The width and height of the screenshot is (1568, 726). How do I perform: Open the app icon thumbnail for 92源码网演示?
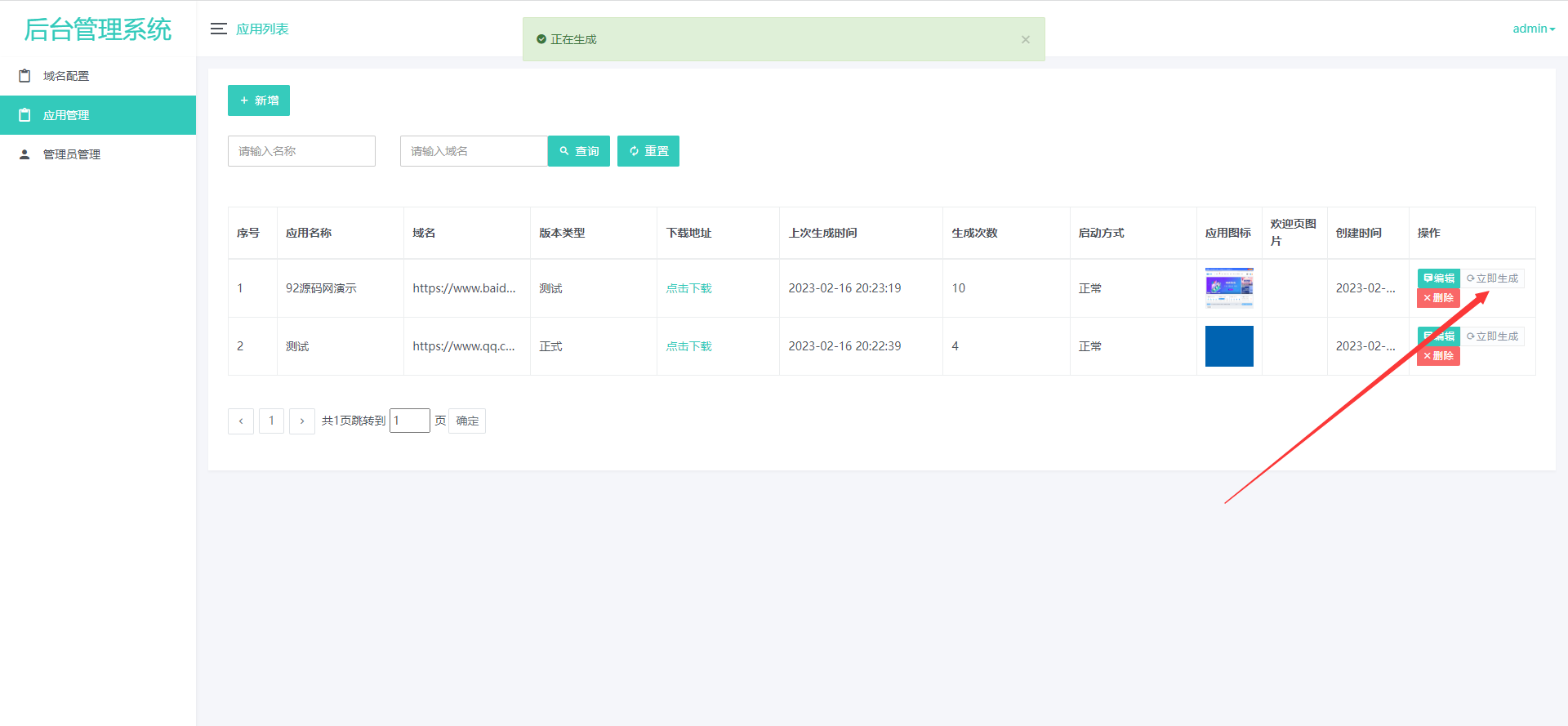point(1229,287)
